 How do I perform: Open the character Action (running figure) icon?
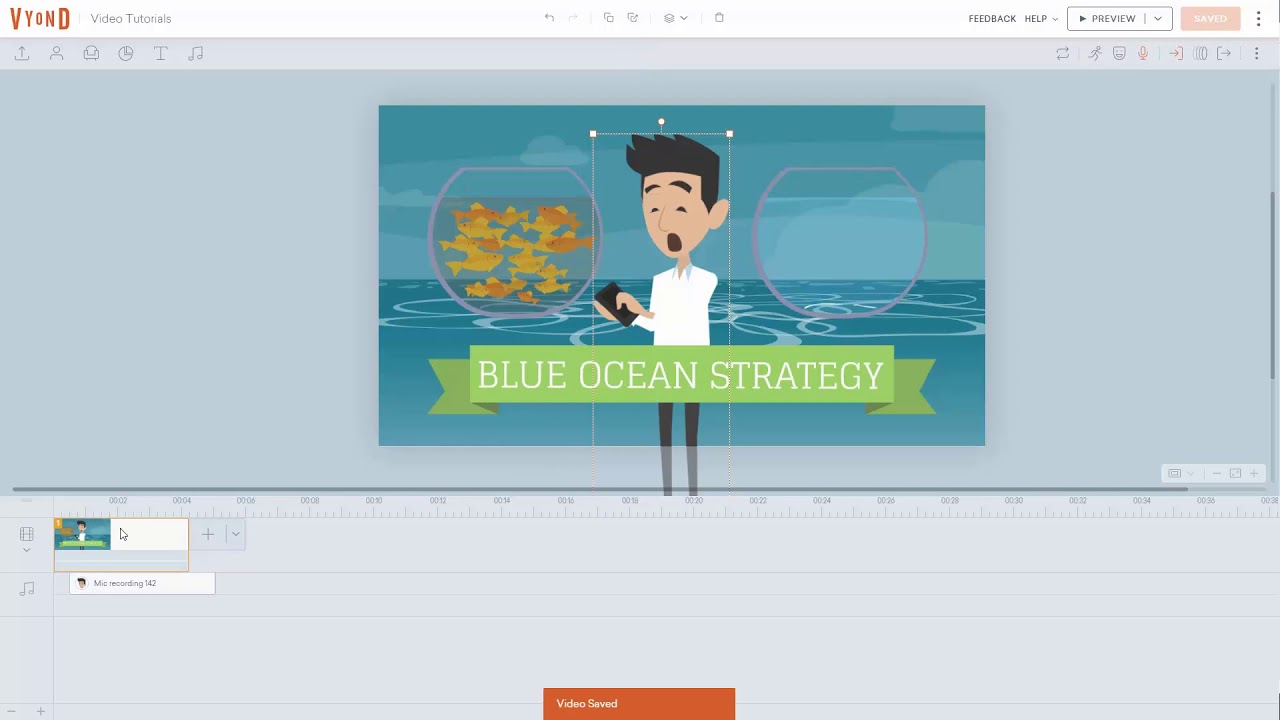[x=1095, y=54]
